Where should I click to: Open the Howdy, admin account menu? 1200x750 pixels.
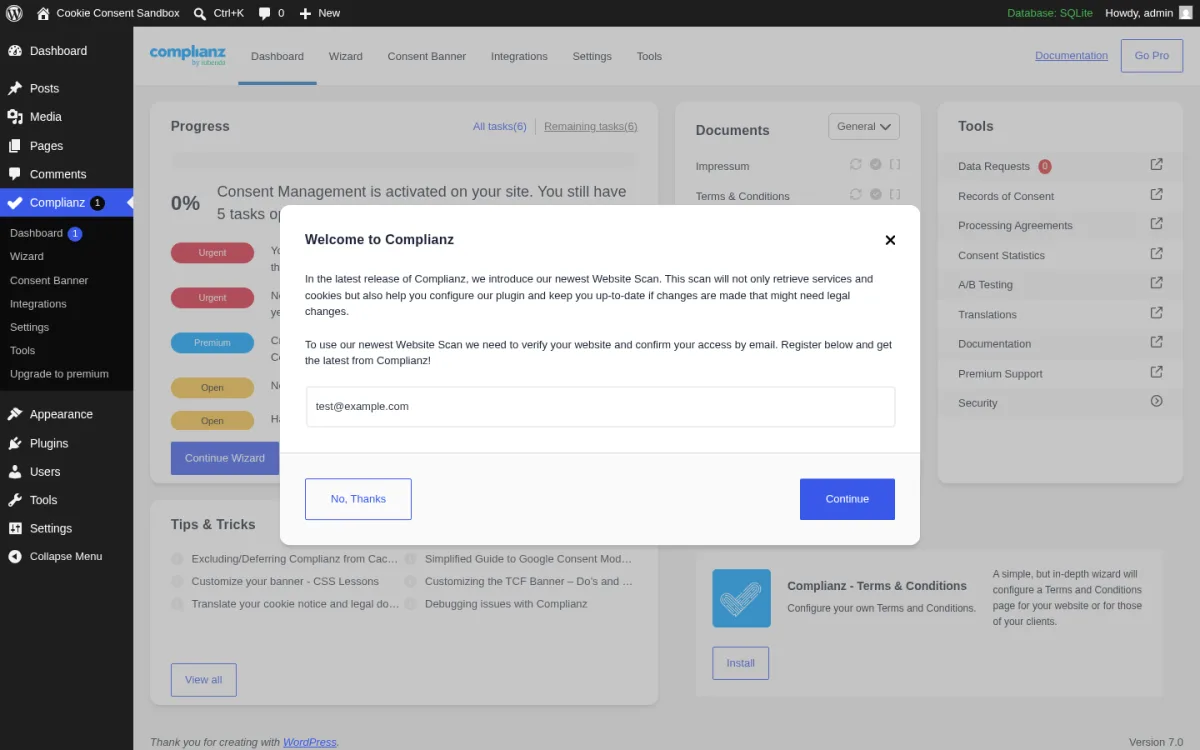coord(1148,13)
